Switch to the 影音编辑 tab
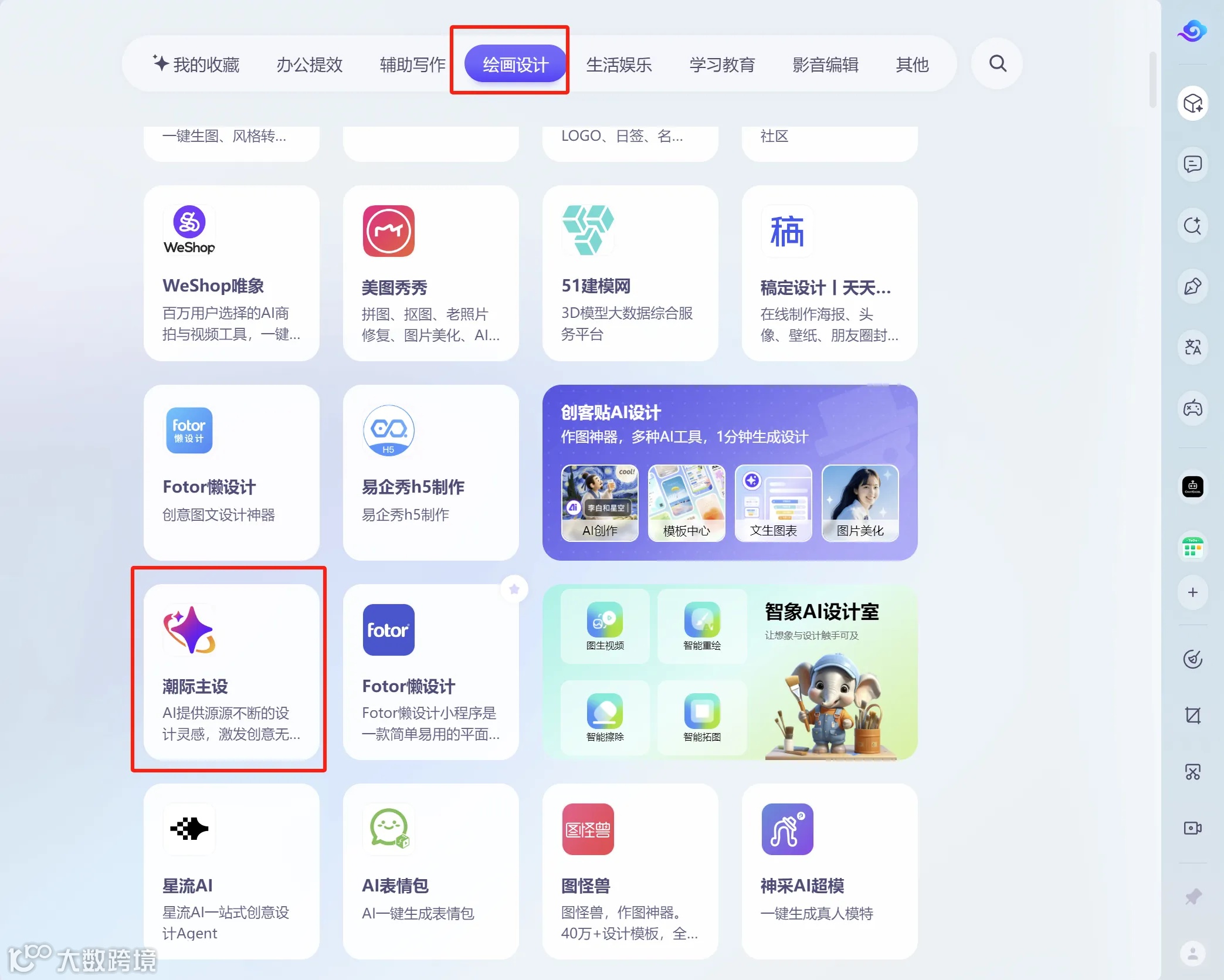Image resolution: width=1224 pixels, height=980 pixels. 825,65
